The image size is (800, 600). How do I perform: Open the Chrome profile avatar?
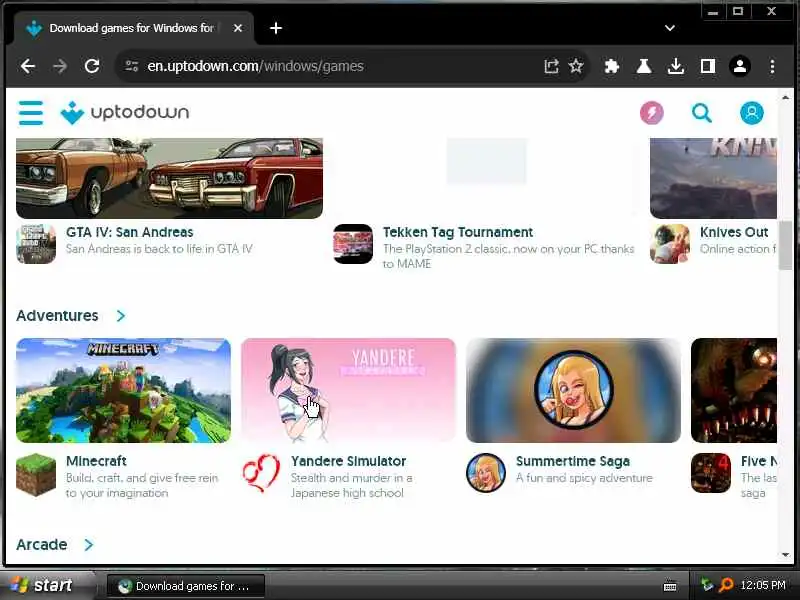pos(740,66)
